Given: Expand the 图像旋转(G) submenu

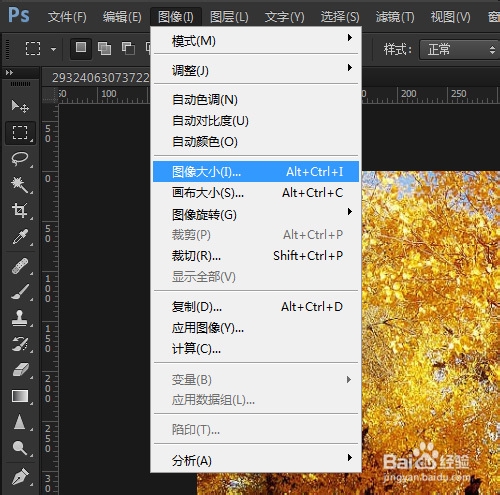Looking at the screenshot, I should (x=256, y=215).
